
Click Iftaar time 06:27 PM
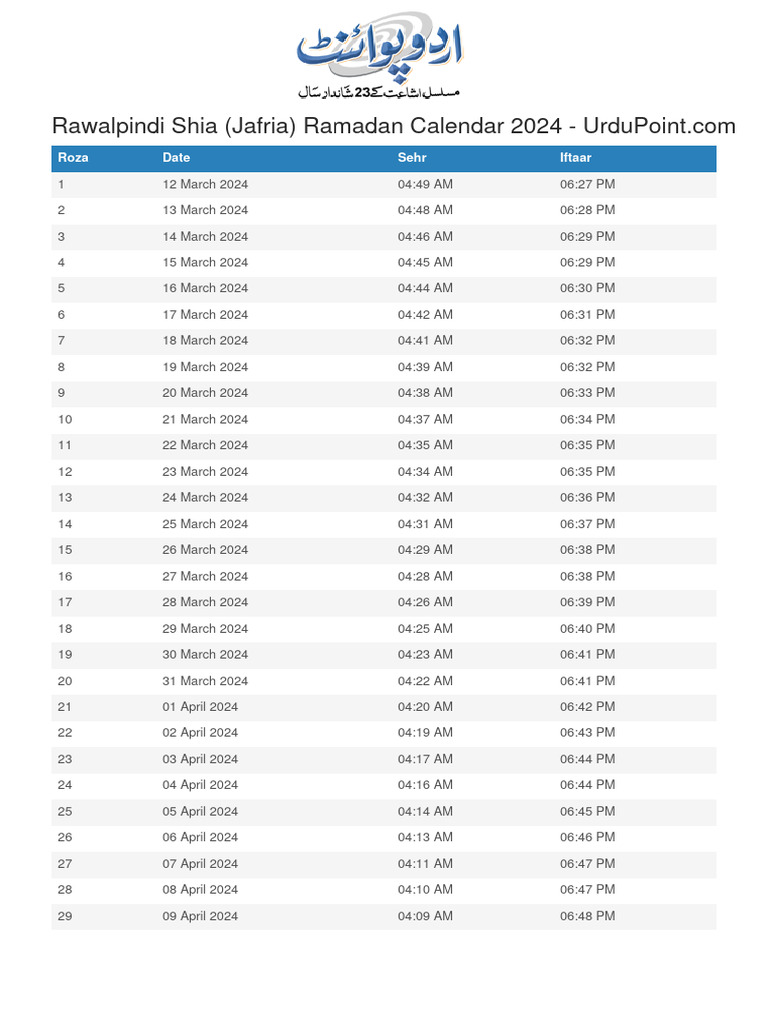587,184
